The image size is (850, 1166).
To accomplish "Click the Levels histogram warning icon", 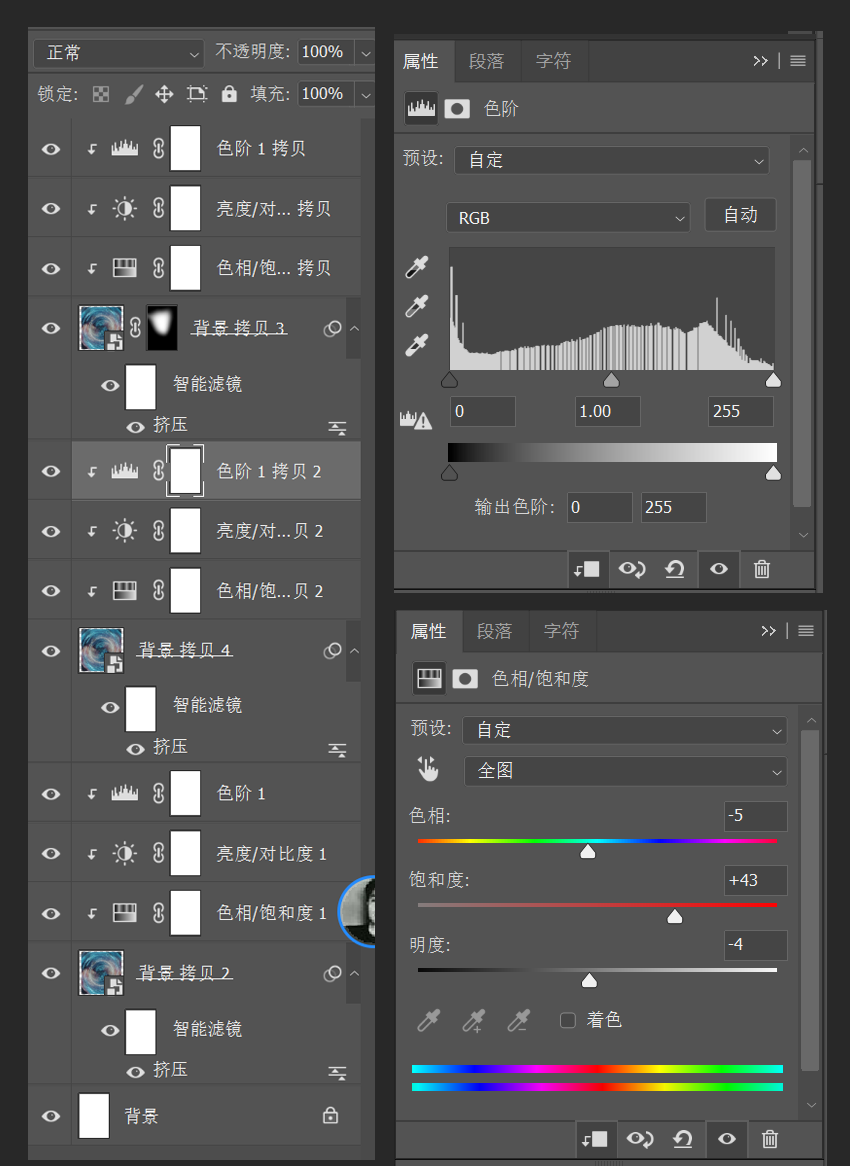I will tap(416, 420).
